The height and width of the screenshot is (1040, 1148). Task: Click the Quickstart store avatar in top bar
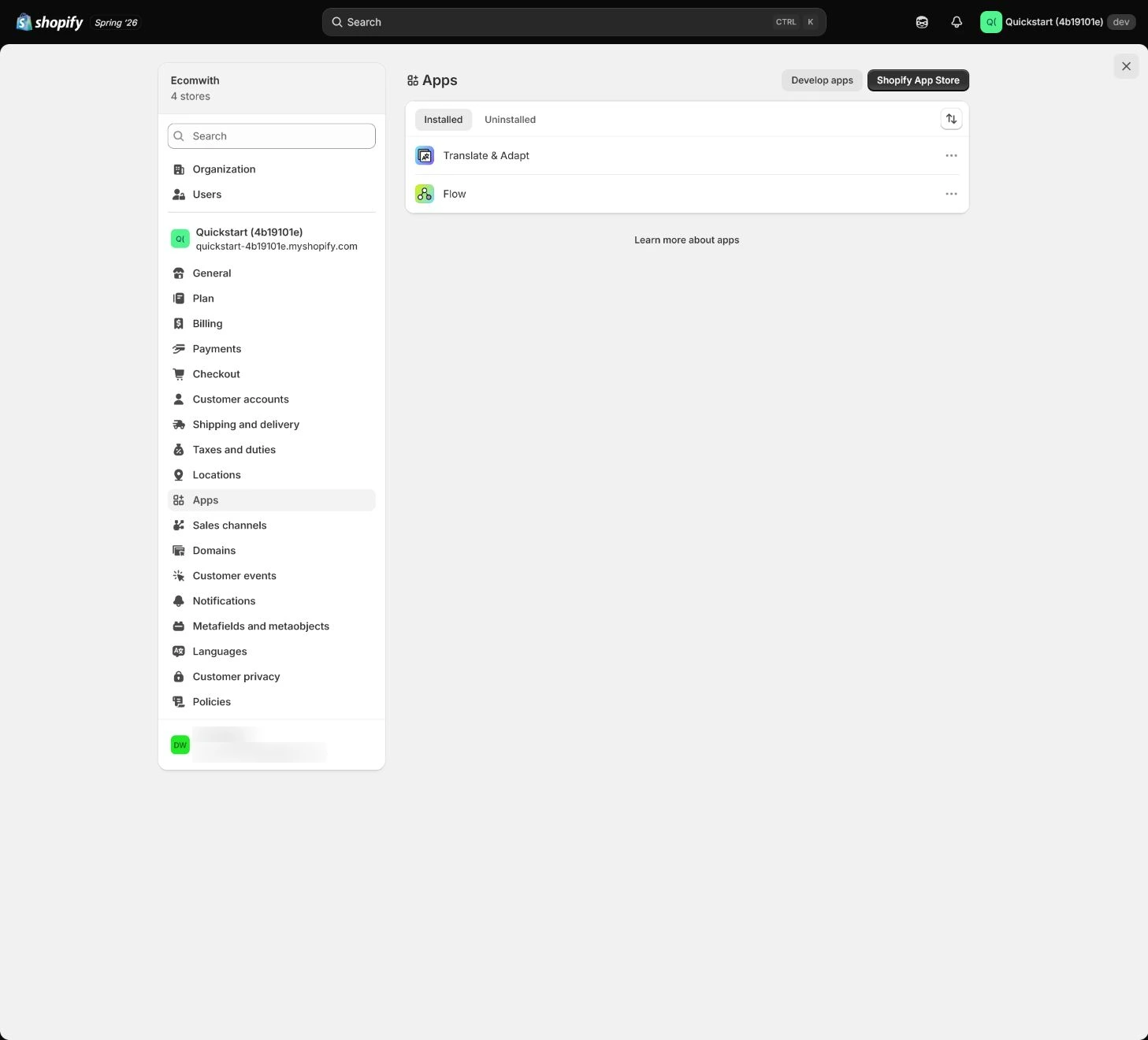(x=990, y=22)
